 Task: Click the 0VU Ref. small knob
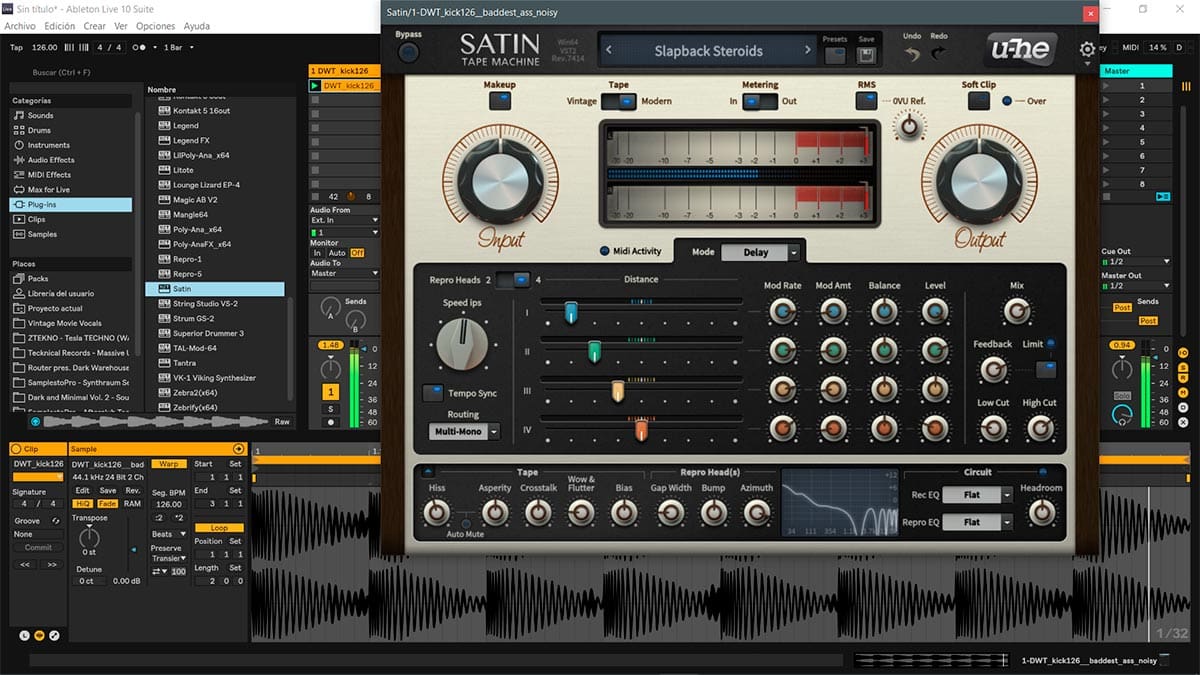(908, 127)
